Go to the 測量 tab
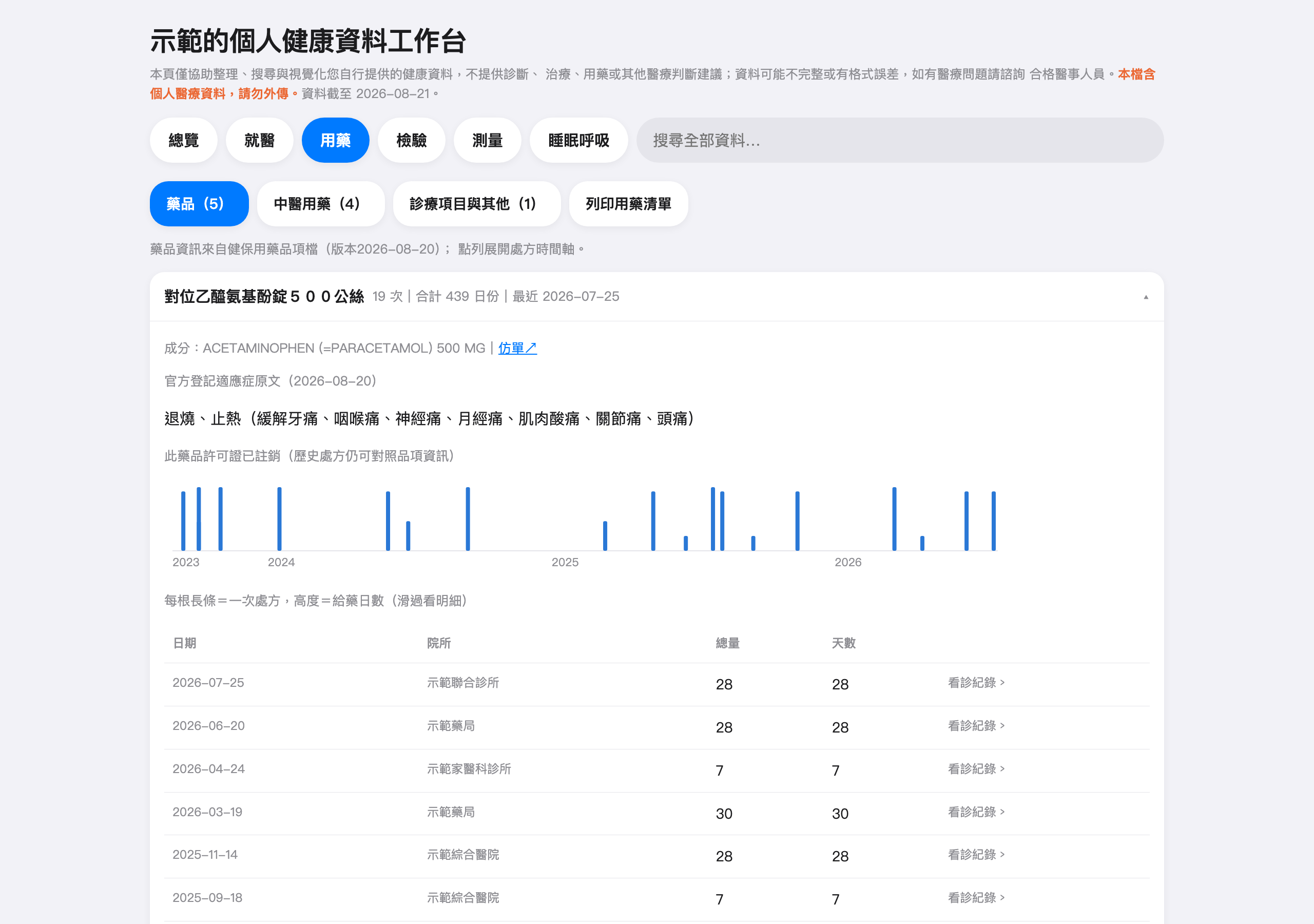Image resolution: width=1314 pixels, height=924 pixels. pos(487,140)
